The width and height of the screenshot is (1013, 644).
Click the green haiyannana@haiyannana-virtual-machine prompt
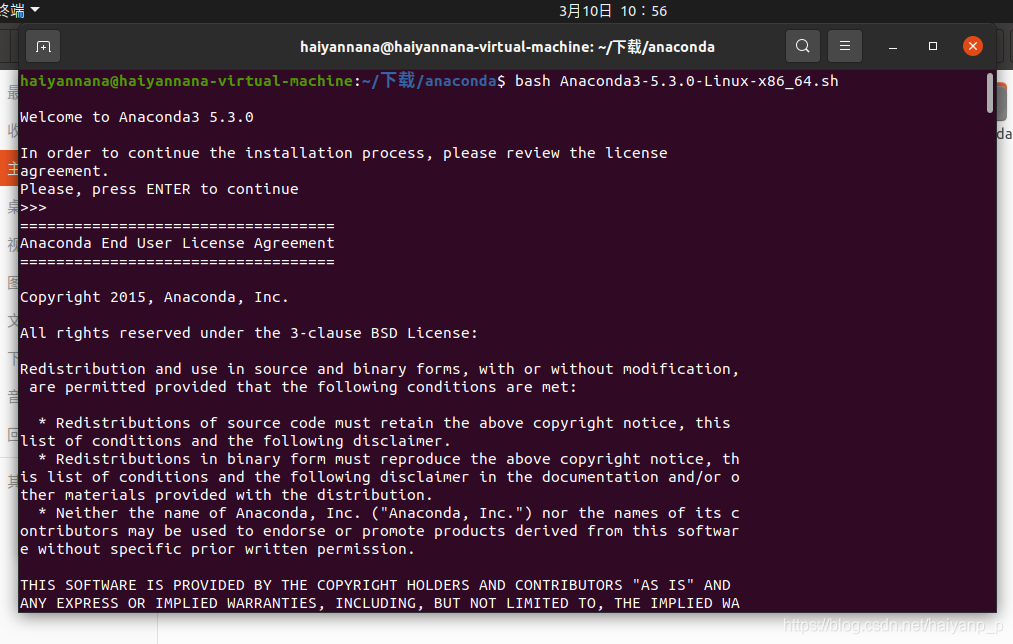187,81
